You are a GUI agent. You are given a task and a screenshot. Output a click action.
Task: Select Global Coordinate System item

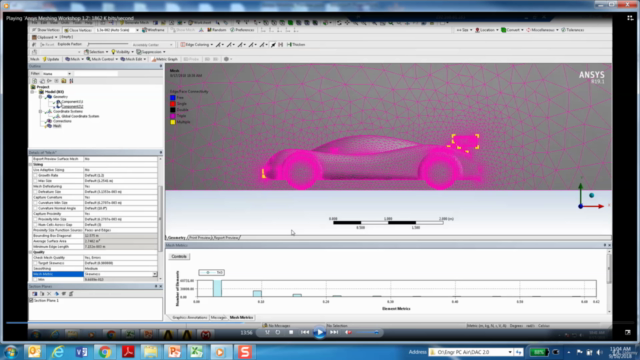click(x=80, y=116)
